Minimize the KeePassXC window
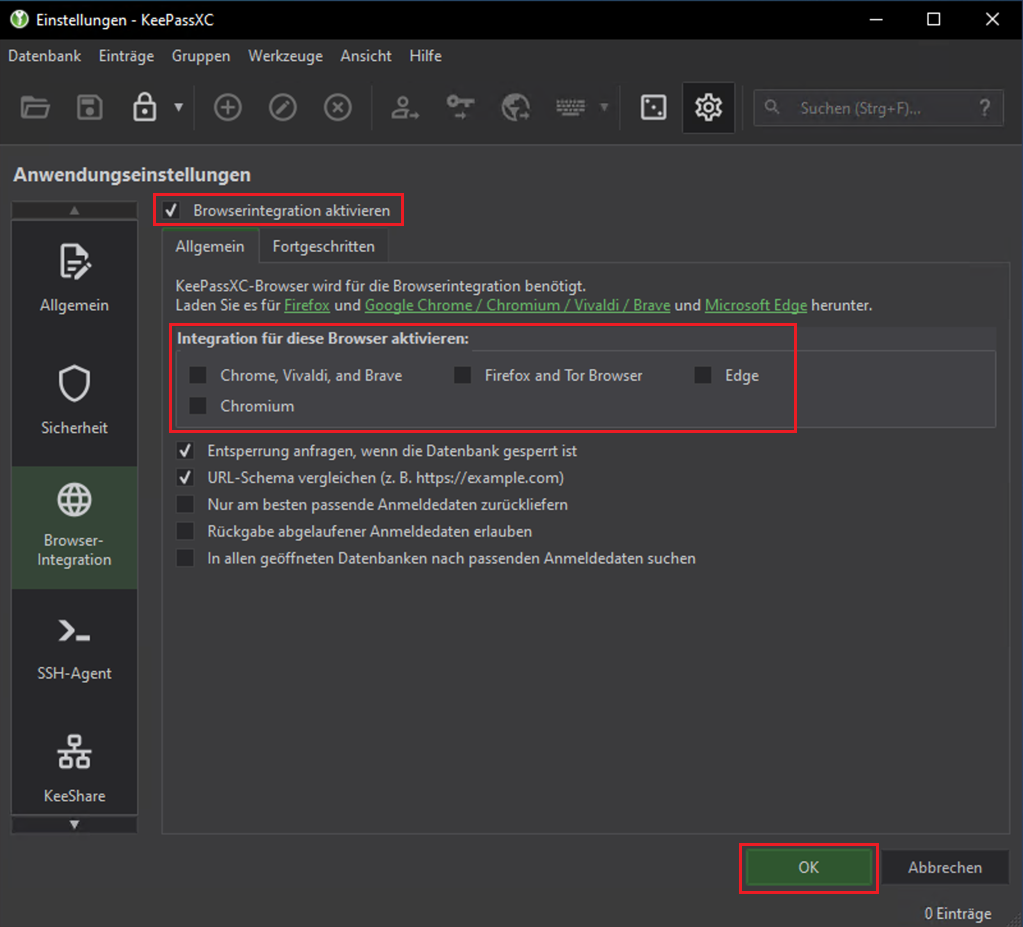Viewport: 1023px width, 927px height. click(876, 20)
